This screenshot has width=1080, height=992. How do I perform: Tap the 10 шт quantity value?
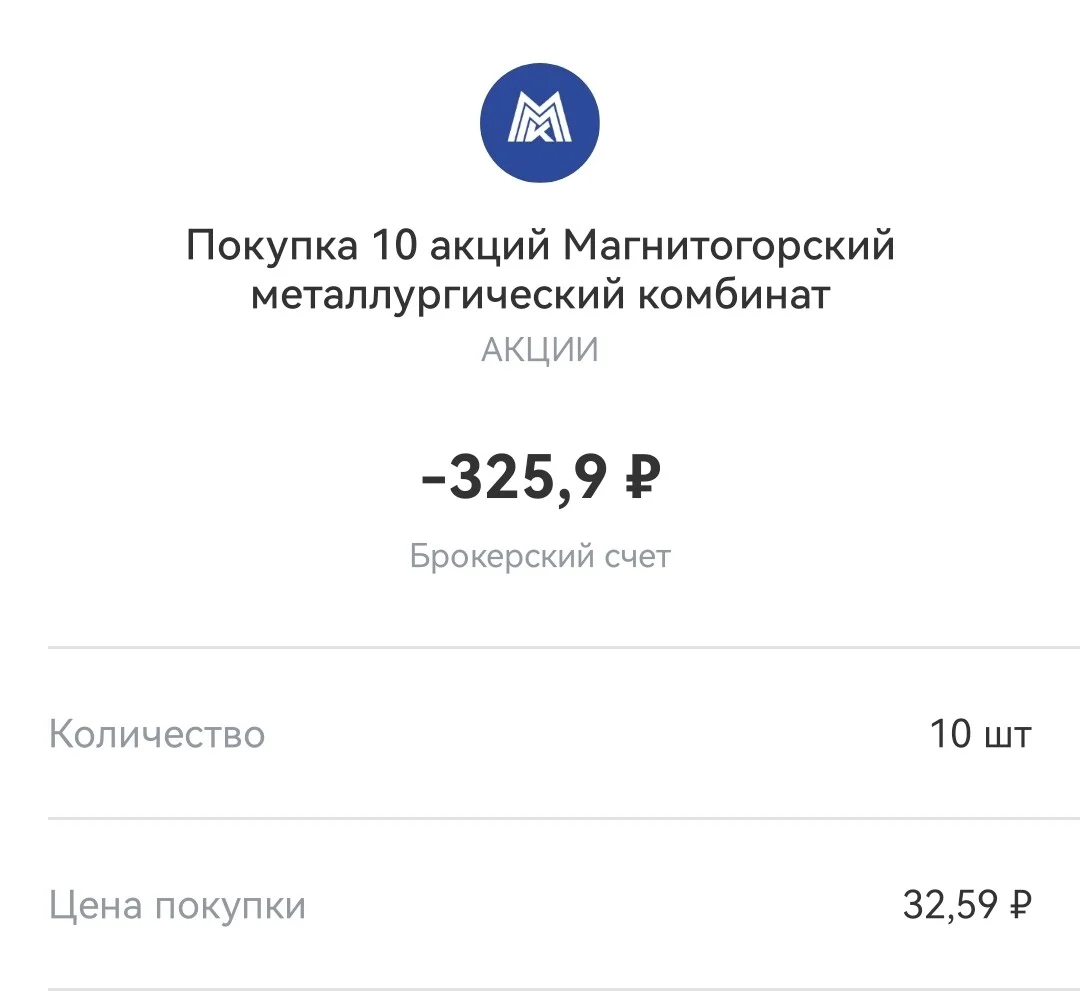tap(981, 734)
